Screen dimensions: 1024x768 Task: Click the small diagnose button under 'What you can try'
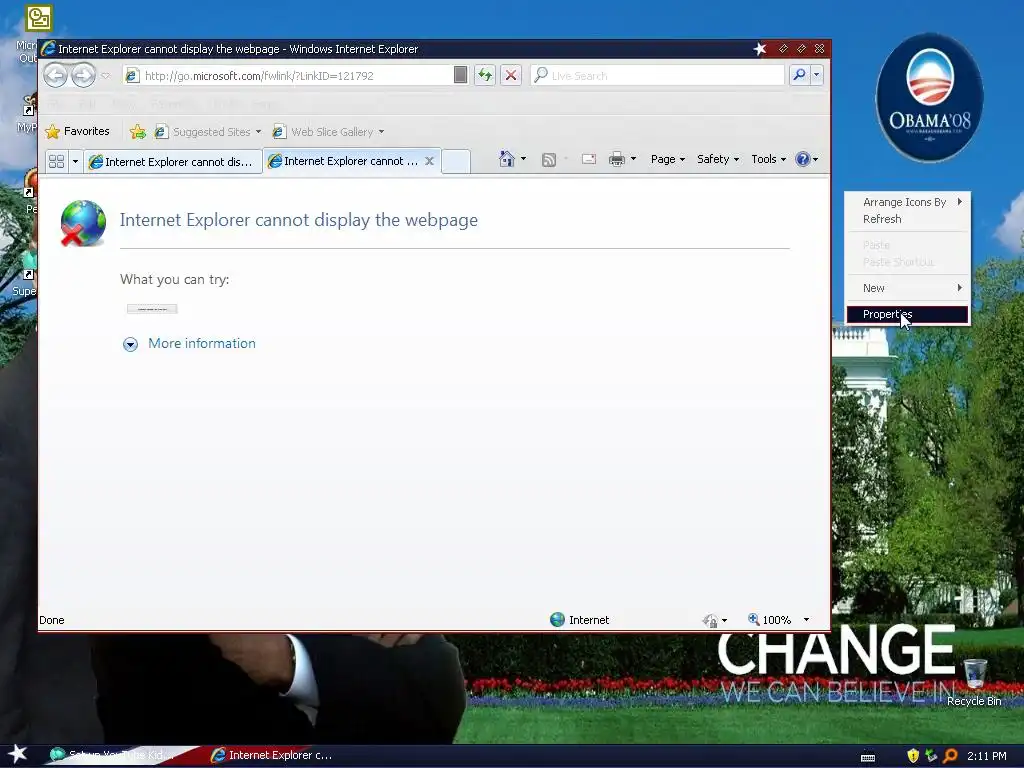coord(152,309)
